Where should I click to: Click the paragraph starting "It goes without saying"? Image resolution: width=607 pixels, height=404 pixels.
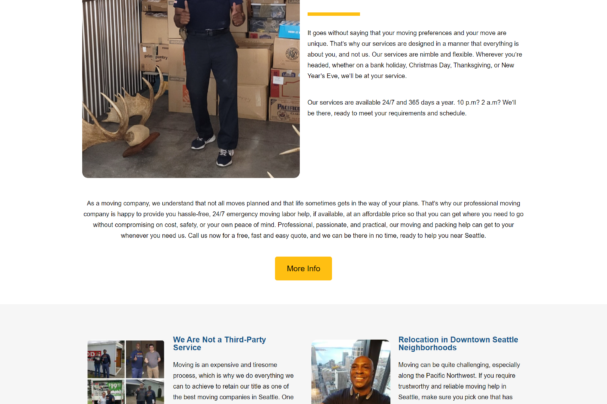415,54
